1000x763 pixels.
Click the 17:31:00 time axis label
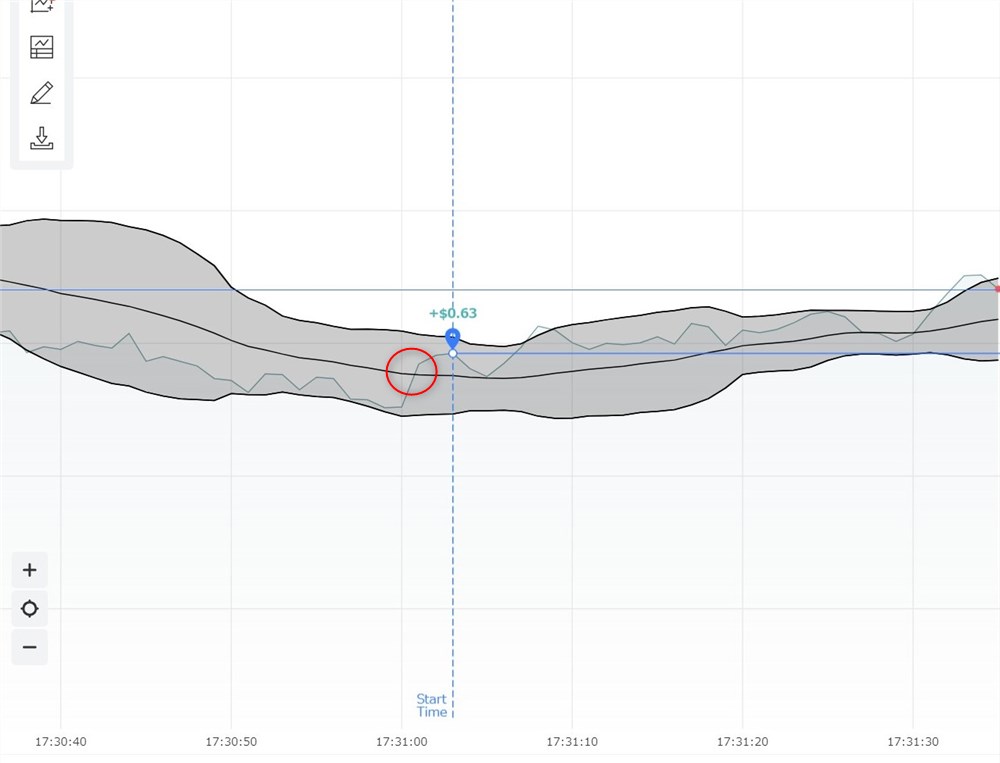coord(401,742)
